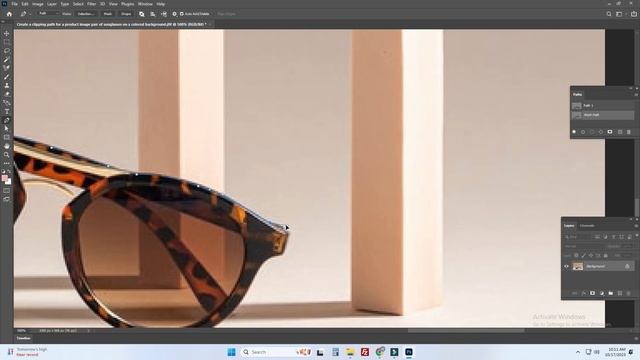Select the Hand tool
640x360 pixels.
click(x=7, y=146)
